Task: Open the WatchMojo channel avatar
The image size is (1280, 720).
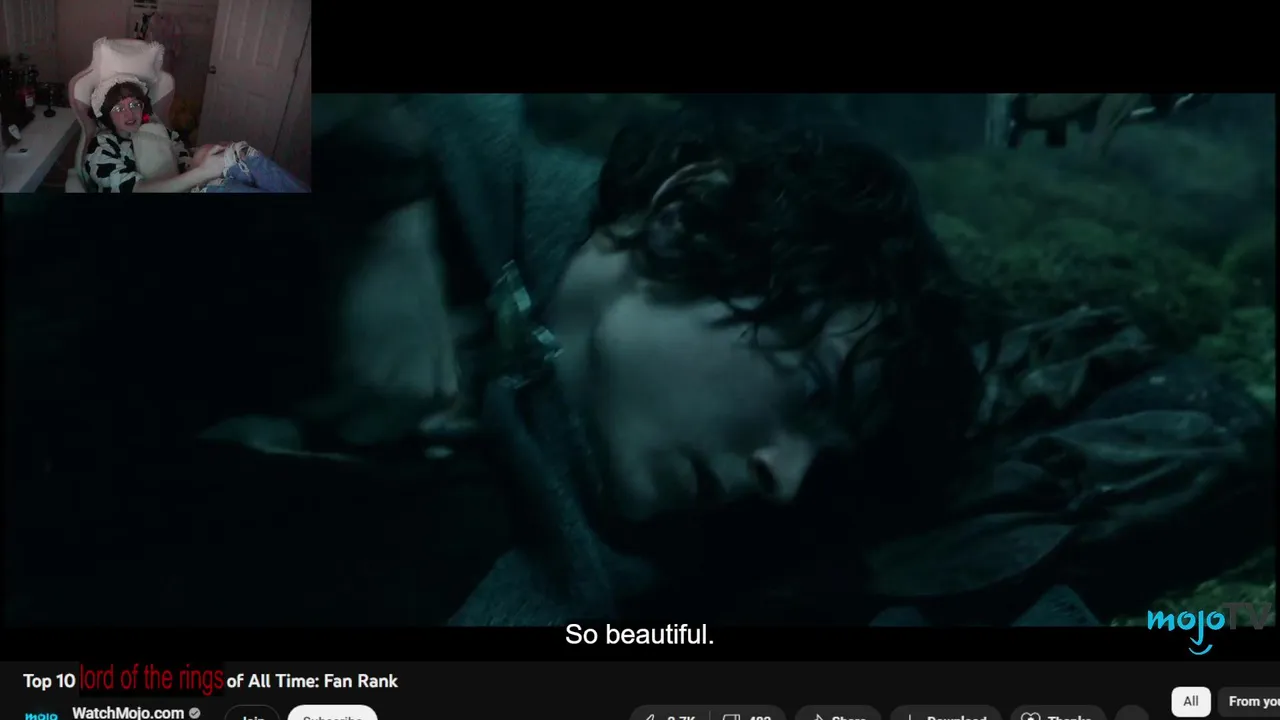Action: [x=41, y=715]
